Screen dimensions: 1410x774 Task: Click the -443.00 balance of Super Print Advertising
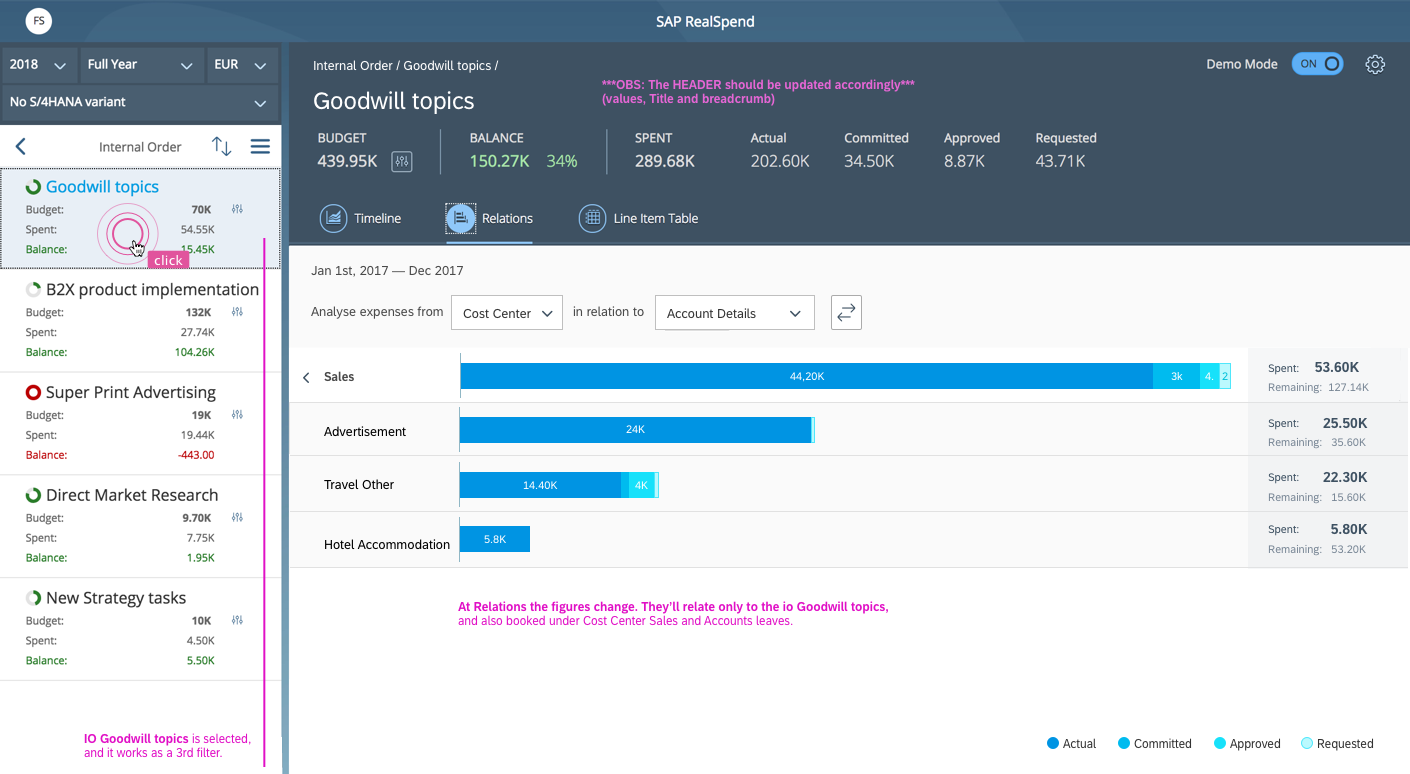click(196, 455)
